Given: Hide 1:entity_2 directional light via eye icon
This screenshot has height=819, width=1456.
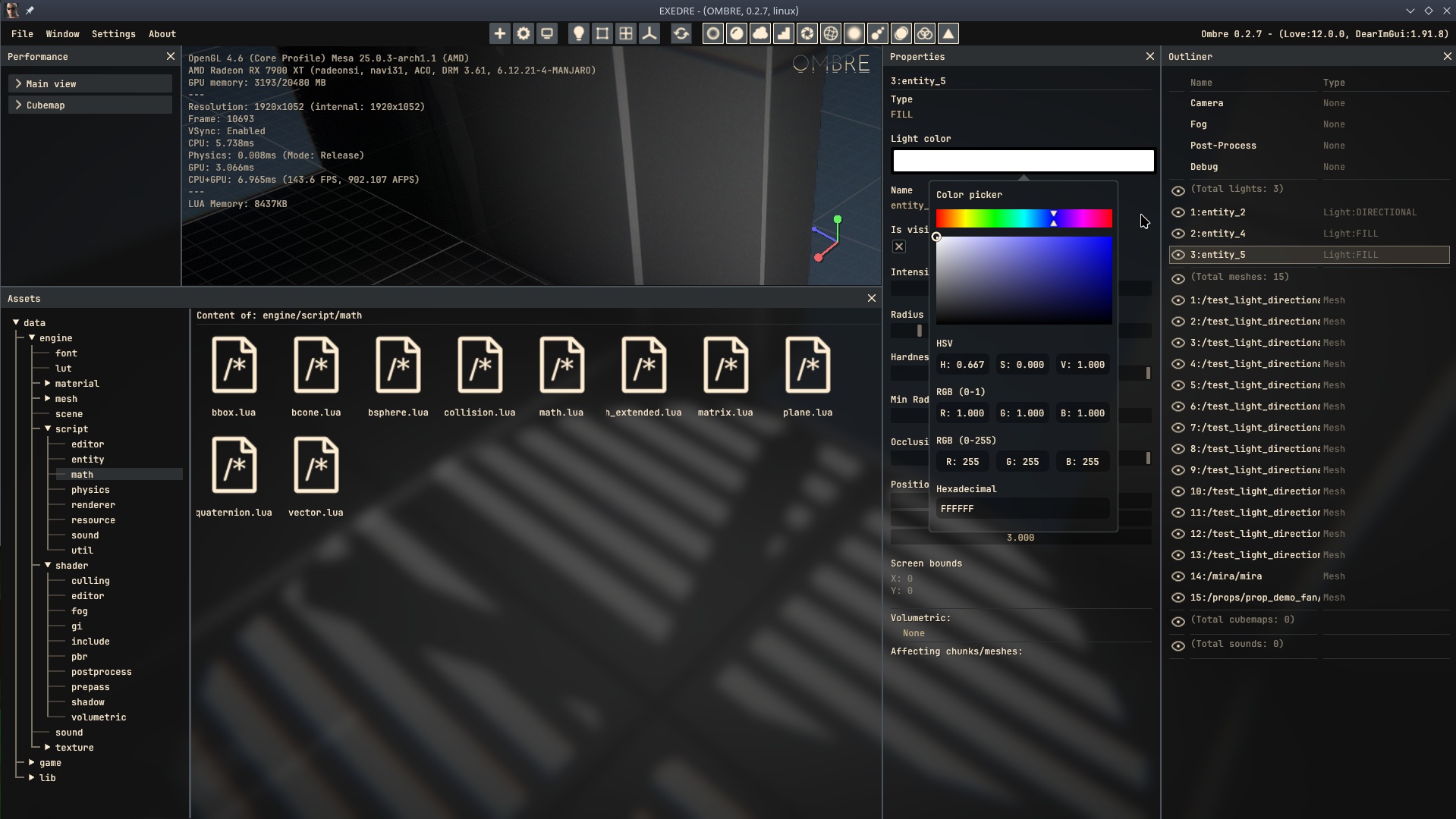Looking at the screenshot, I should click(1178, 213).
